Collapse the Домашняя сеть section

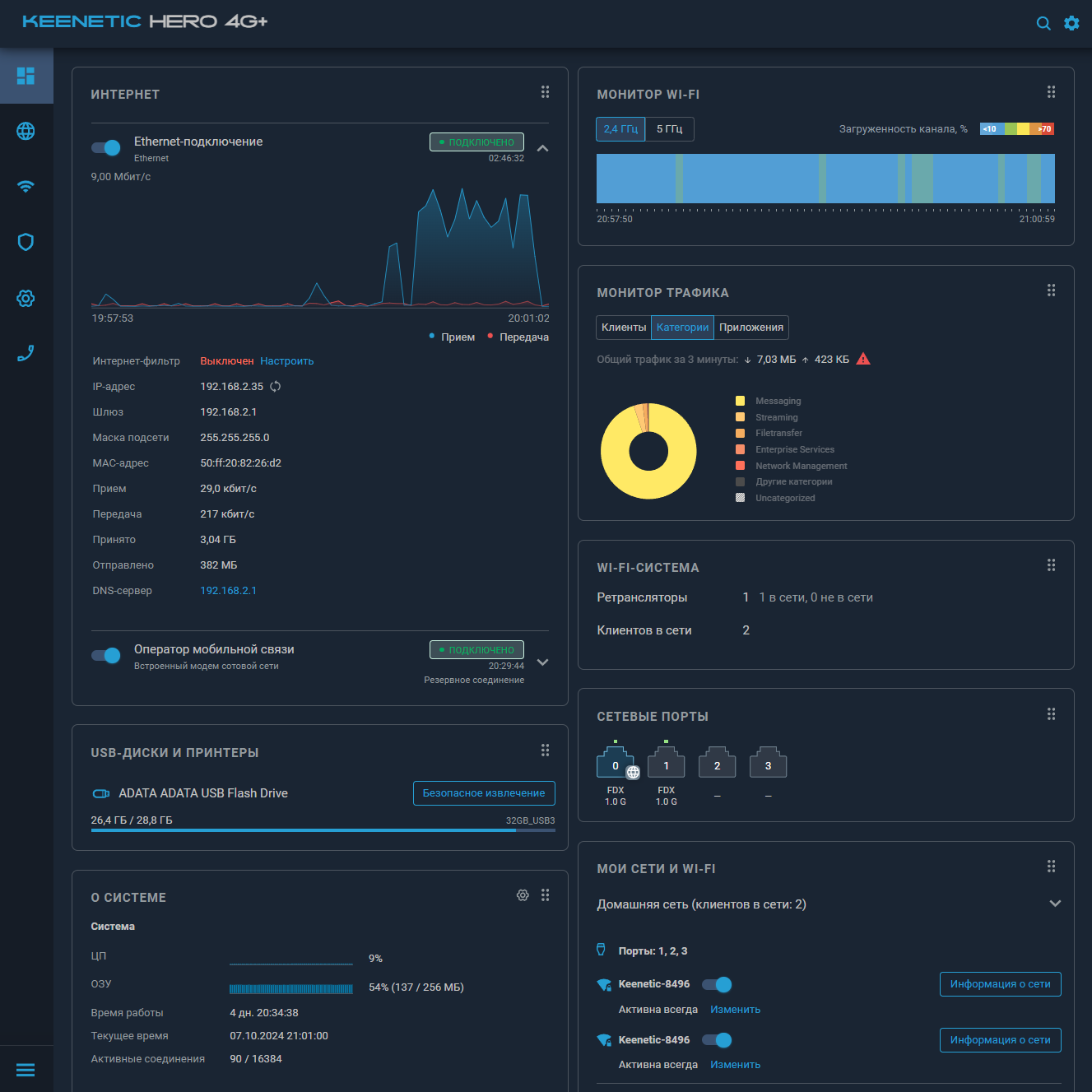(1054, 903)
